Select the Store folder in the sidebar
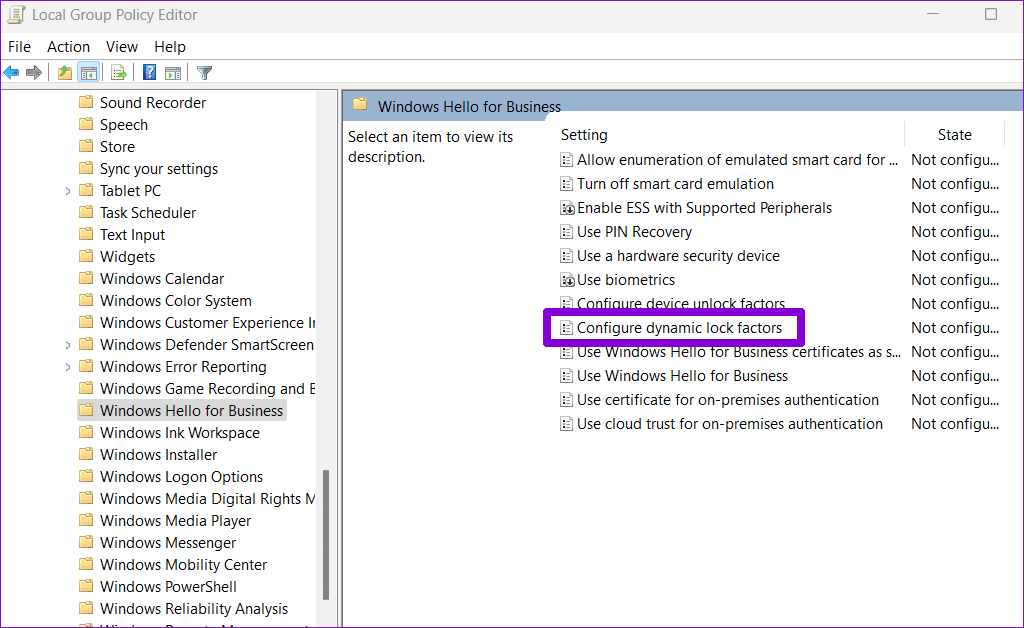The width and height of the screenshot is (1024, 628). [x=117, y=146]
